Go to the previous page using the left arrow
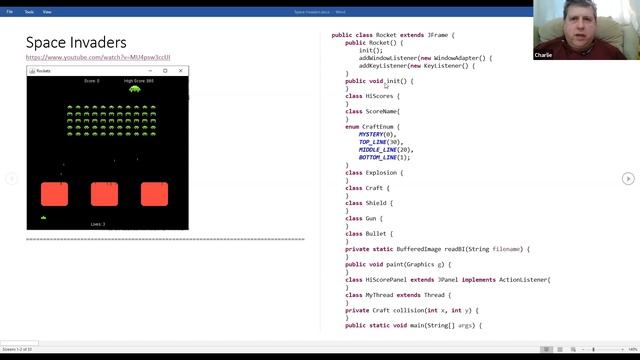This screenshot has height=360, width=640. point(11,178)
